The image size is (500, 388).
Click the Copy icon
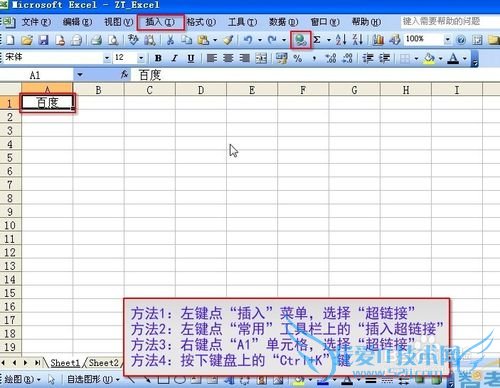(186, 40)
